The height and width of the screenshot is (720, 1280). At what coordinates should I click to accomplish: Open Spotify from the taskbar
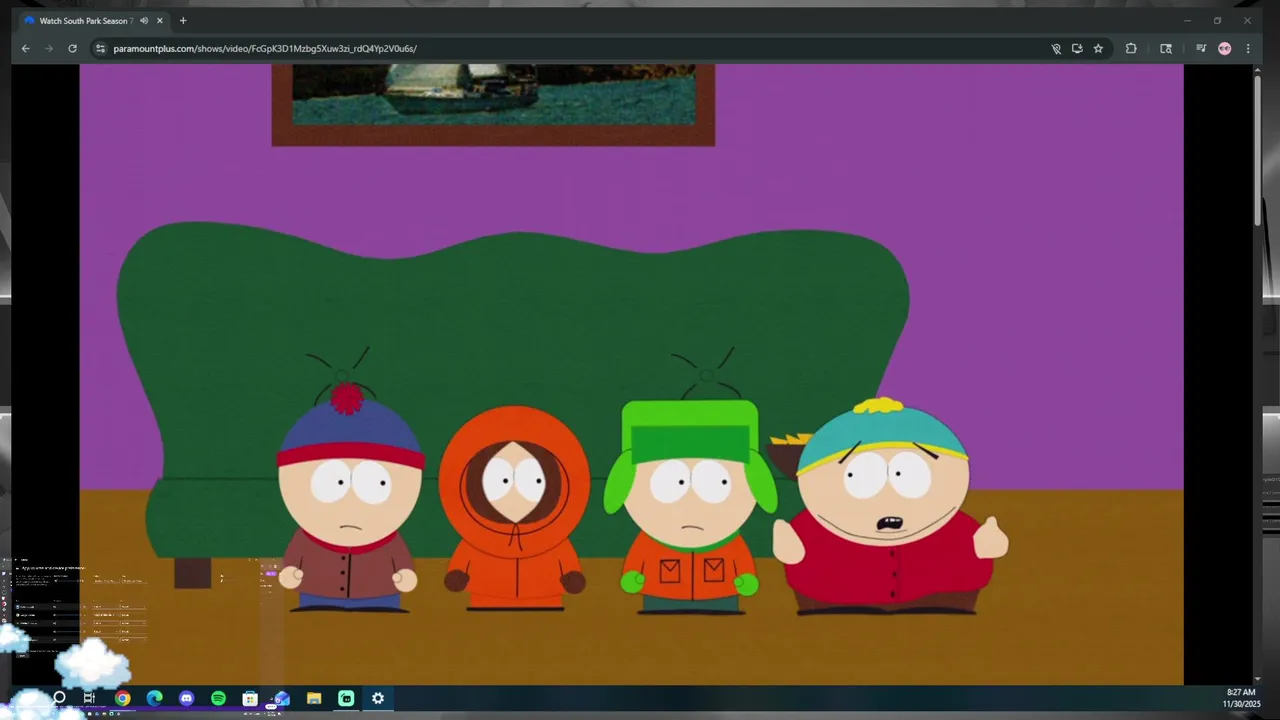218,698
